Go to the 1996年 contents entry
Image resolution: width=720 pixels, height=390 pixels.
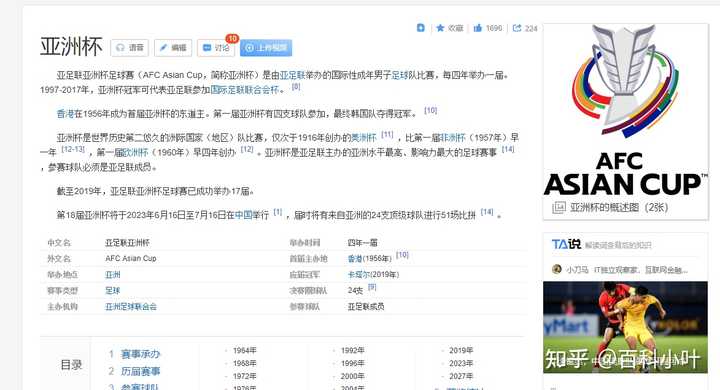(x=352, y=363)
